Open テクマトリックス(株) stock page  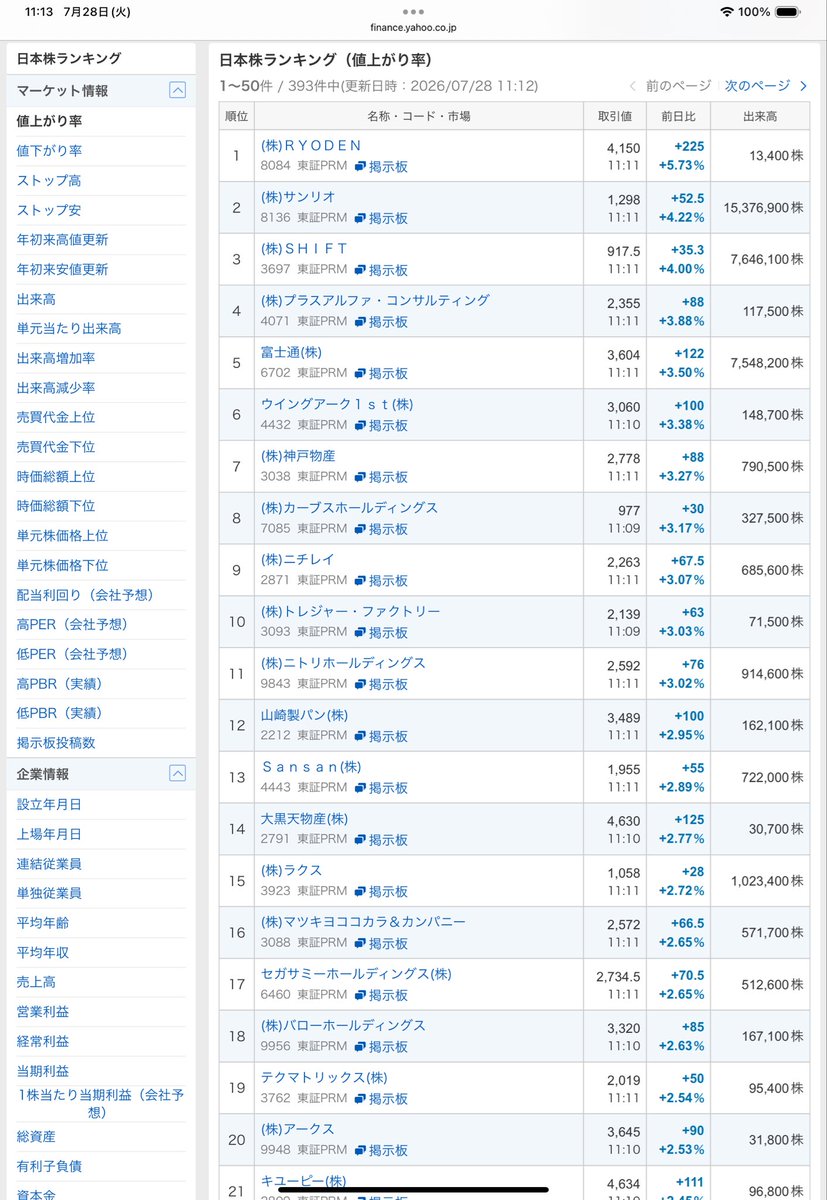coord(324,1078)
